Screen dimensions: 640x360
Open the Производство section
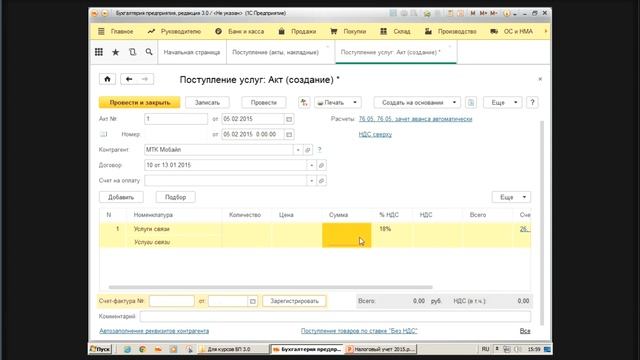pos(450,31)
